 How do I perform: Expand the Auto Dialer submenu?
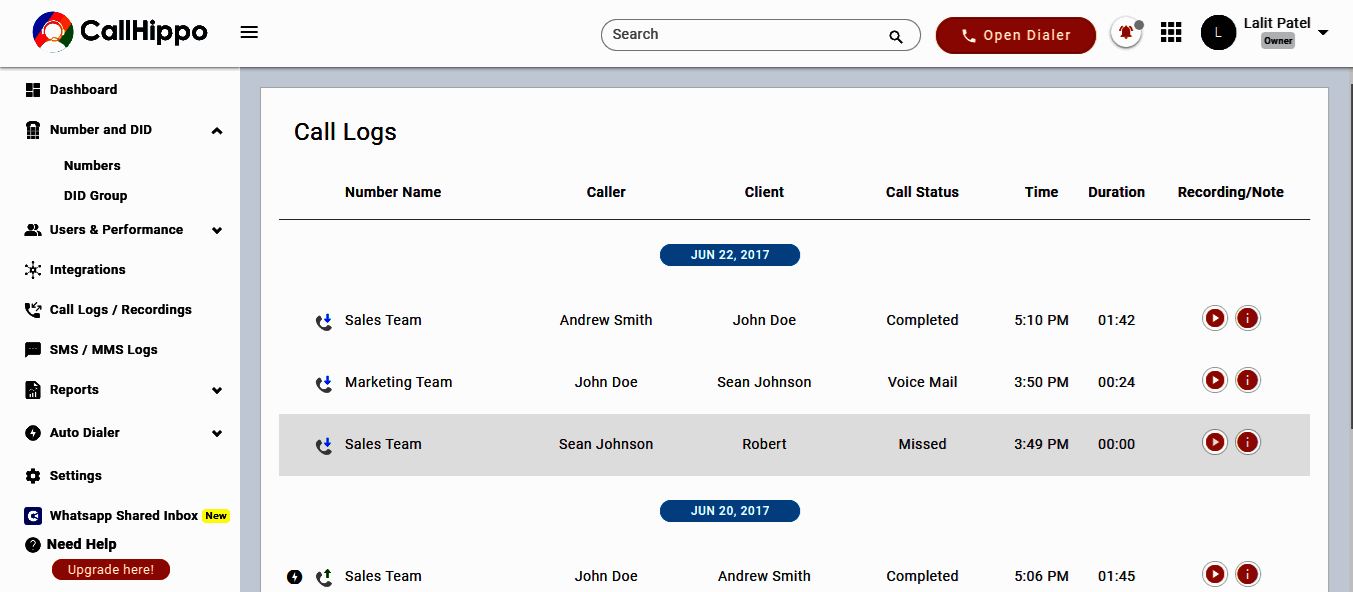click(x=217, y=434)
